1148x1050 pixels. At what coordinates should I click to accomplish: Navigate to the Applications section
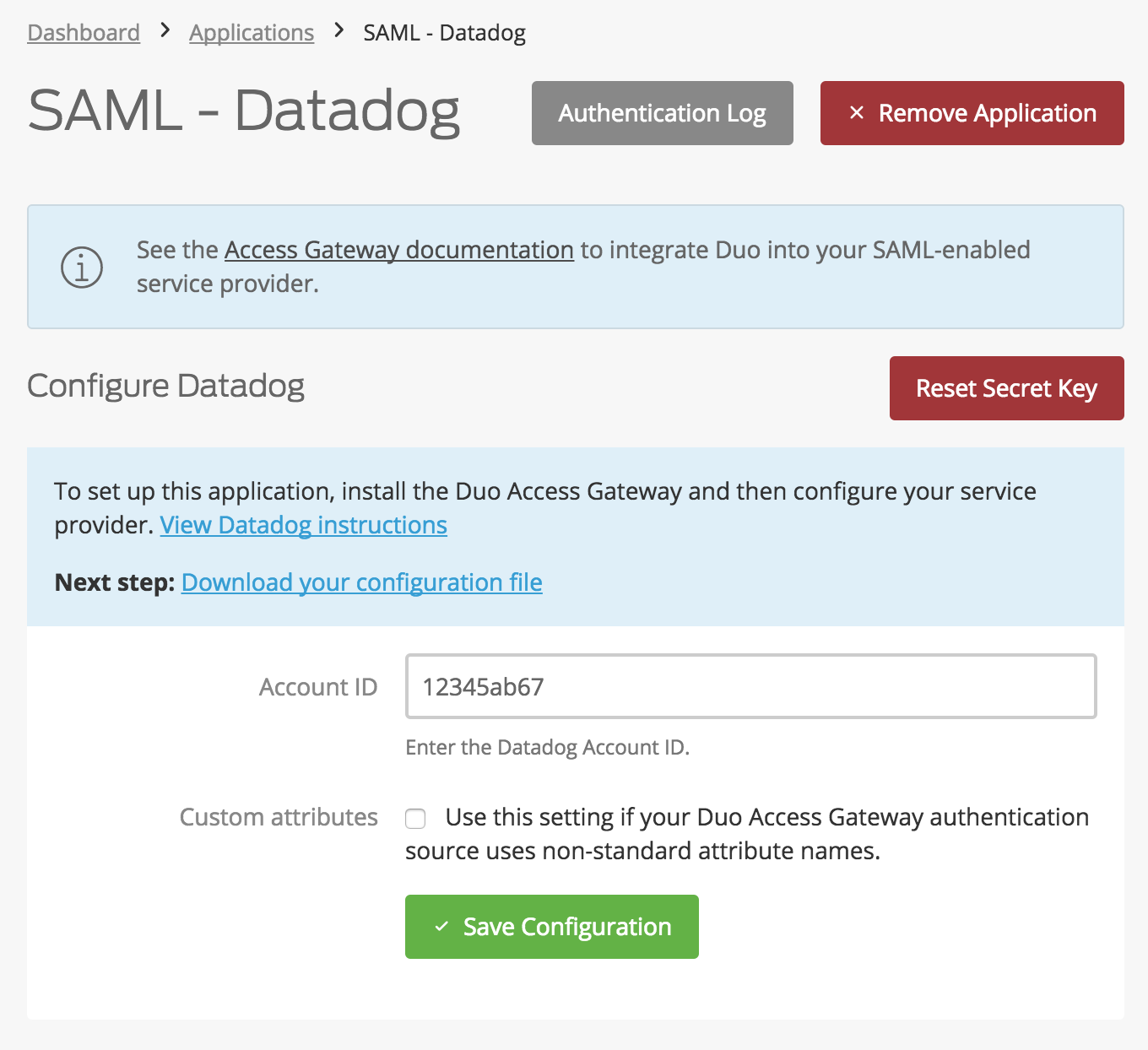coord(251,32)
